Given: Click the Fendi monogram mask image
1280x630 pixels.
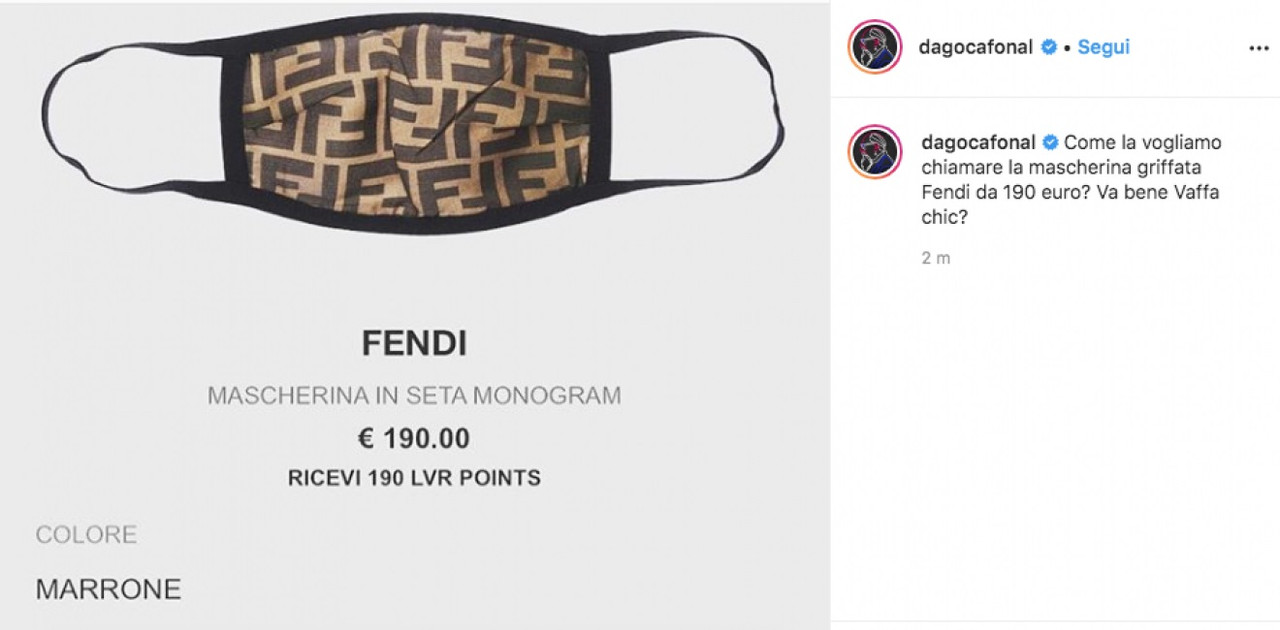Looking at the screenshot, I should [411, 125].
